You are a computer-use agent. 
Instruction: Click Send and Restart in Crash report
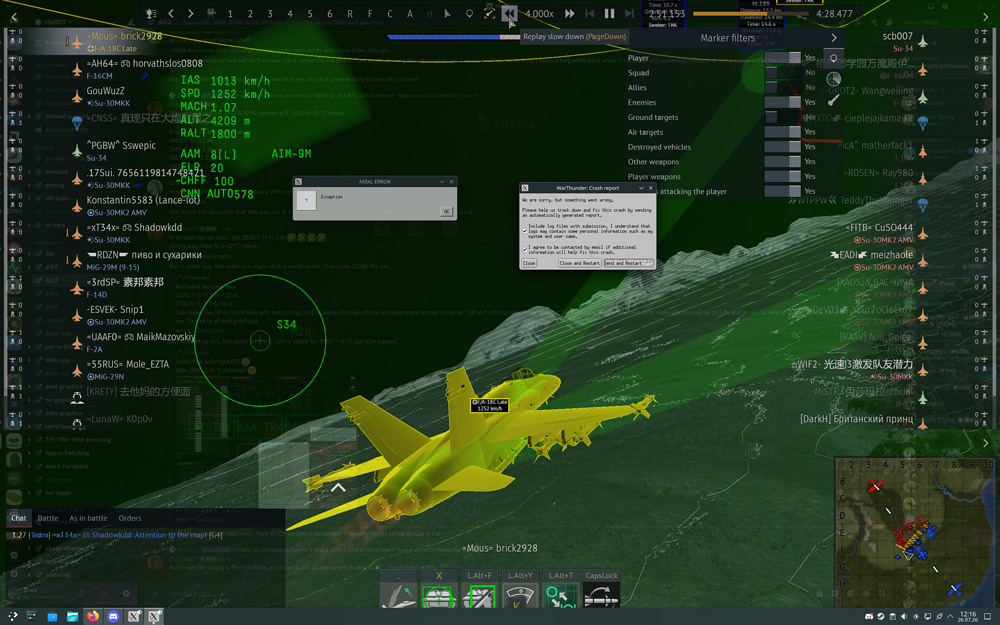629,263
